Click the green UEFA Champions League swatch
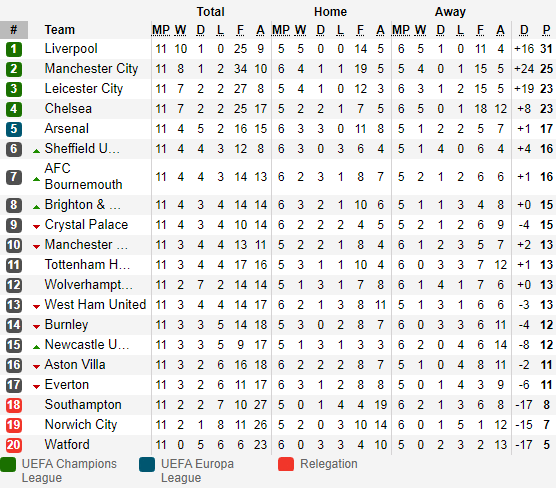The height and width of the screenshot is (488, 556). pos(8,465)
